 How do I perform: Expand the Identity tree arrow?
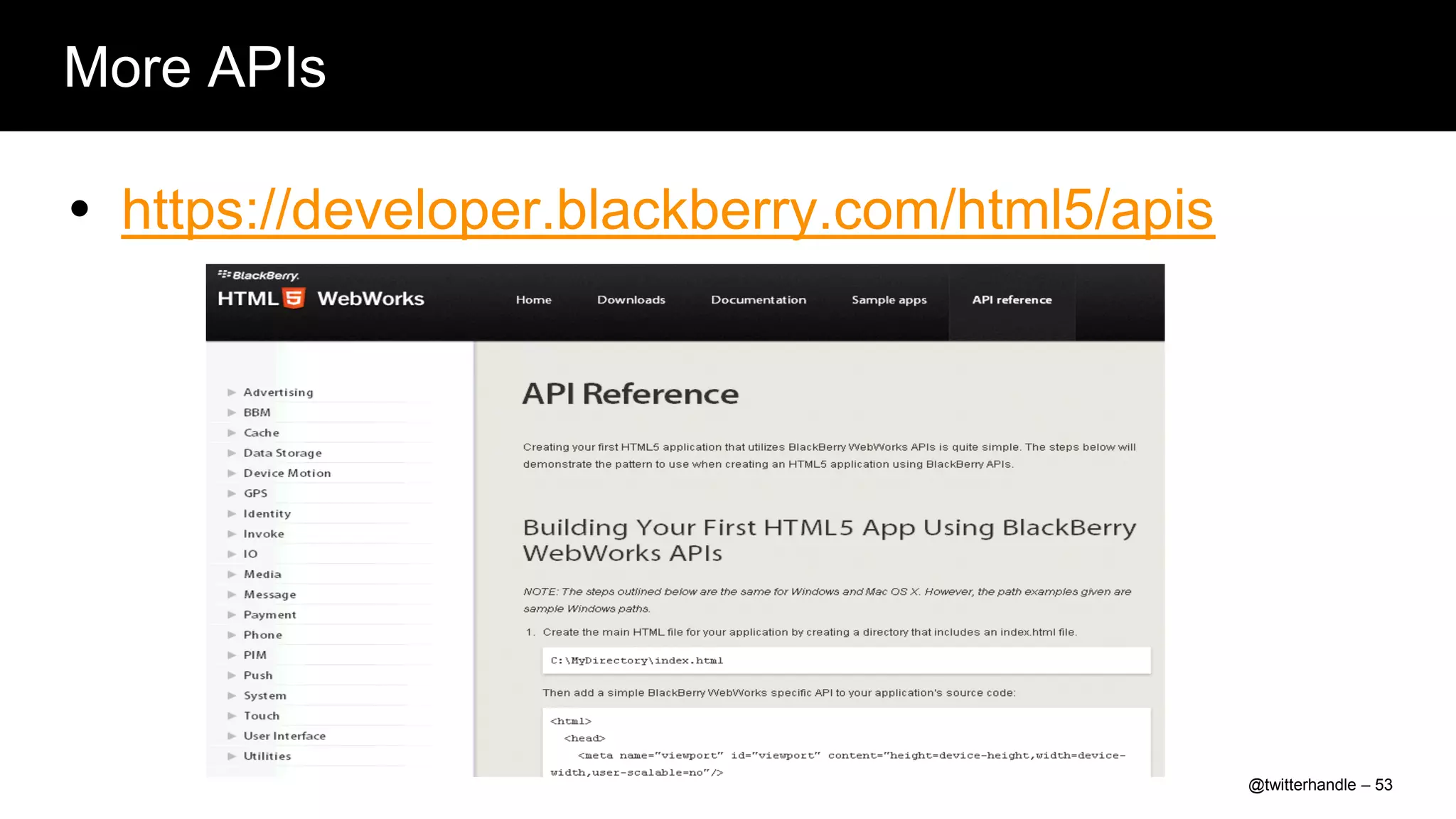[x=232, y=514]
